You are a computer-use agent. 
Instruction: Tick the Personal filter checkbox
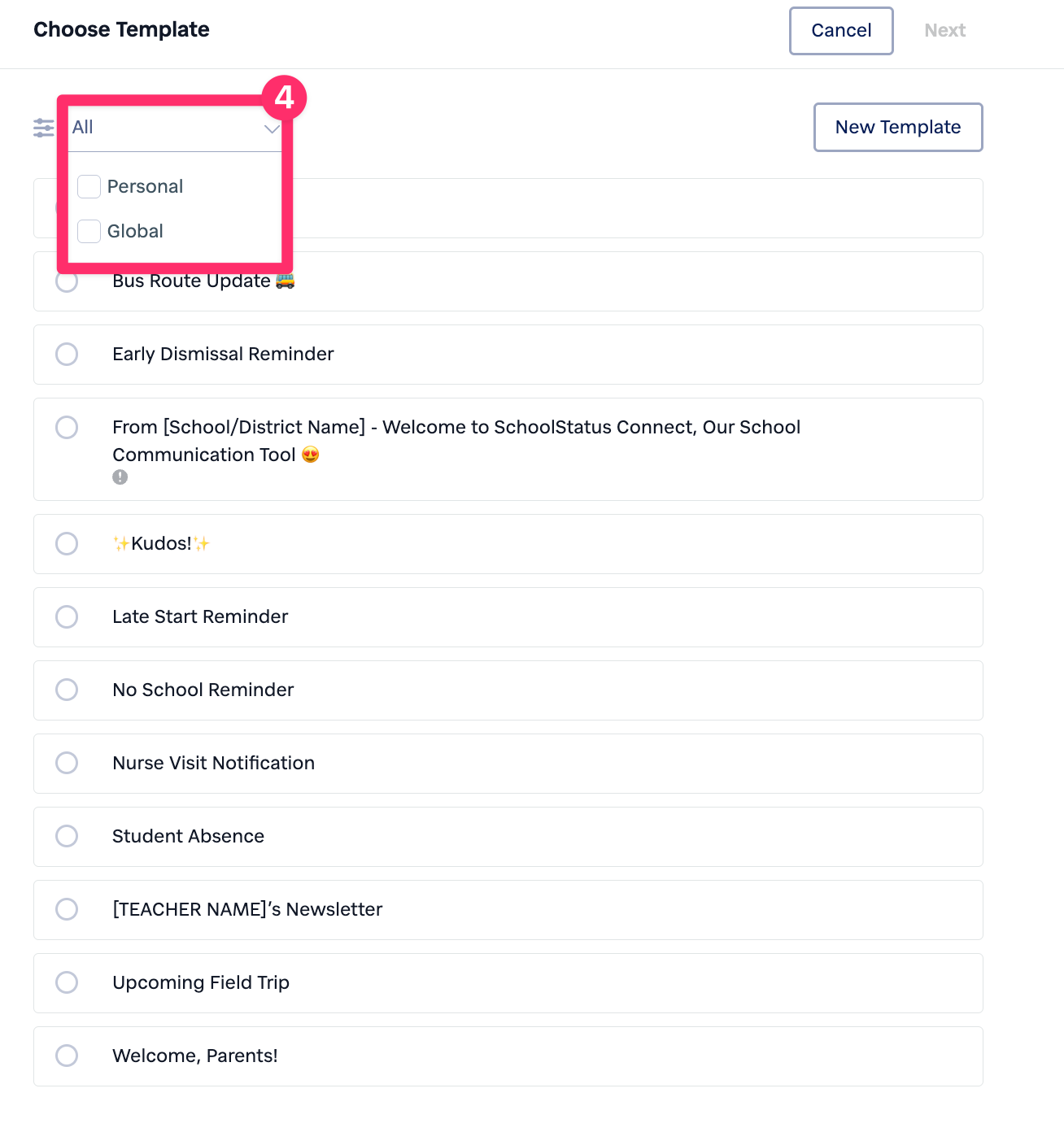tap(89, 186)
